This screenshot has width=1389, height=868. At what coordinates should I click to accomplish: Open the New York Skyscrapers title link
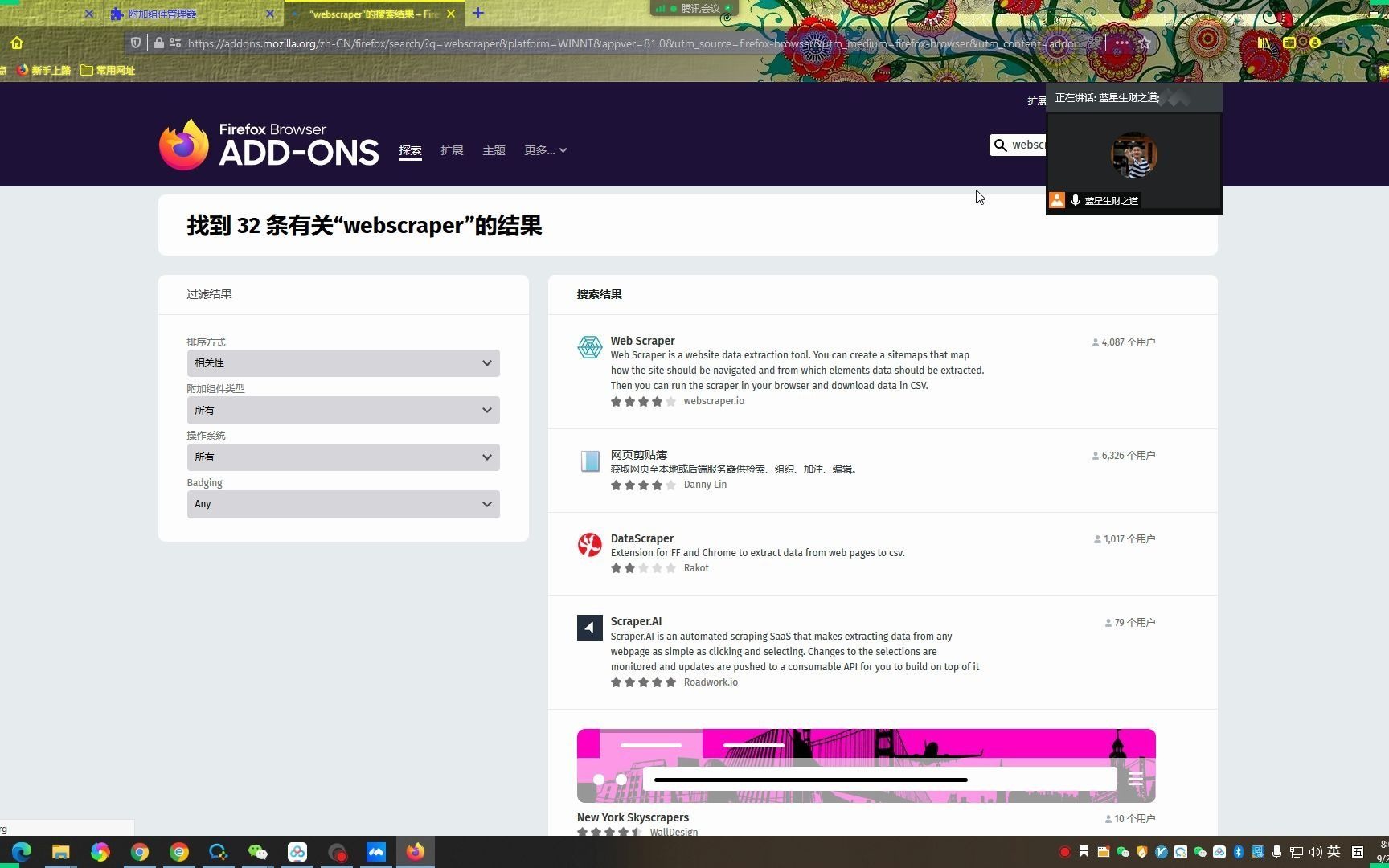click(x=633, y=817)
